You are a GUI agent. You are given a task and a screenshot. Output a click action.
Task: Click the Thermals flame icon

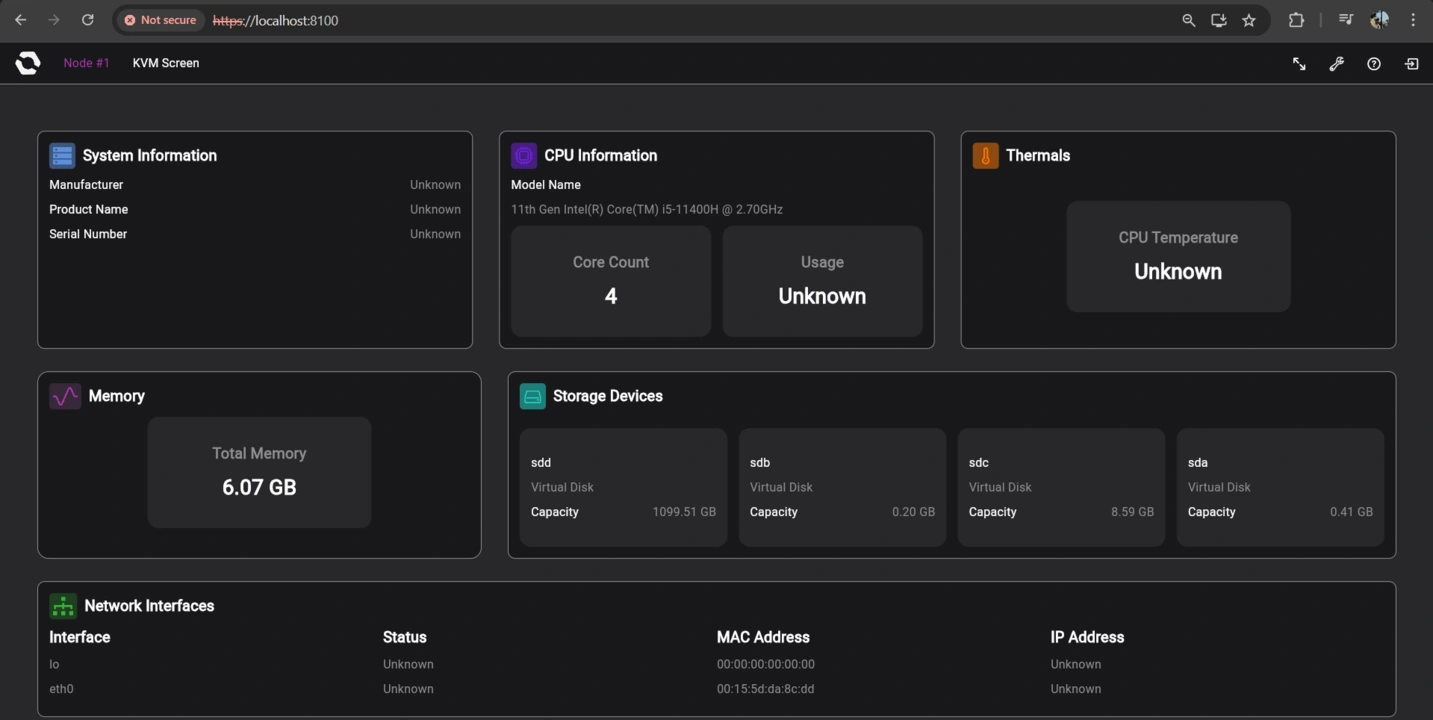pyautogui.click(x=985, y=155)
